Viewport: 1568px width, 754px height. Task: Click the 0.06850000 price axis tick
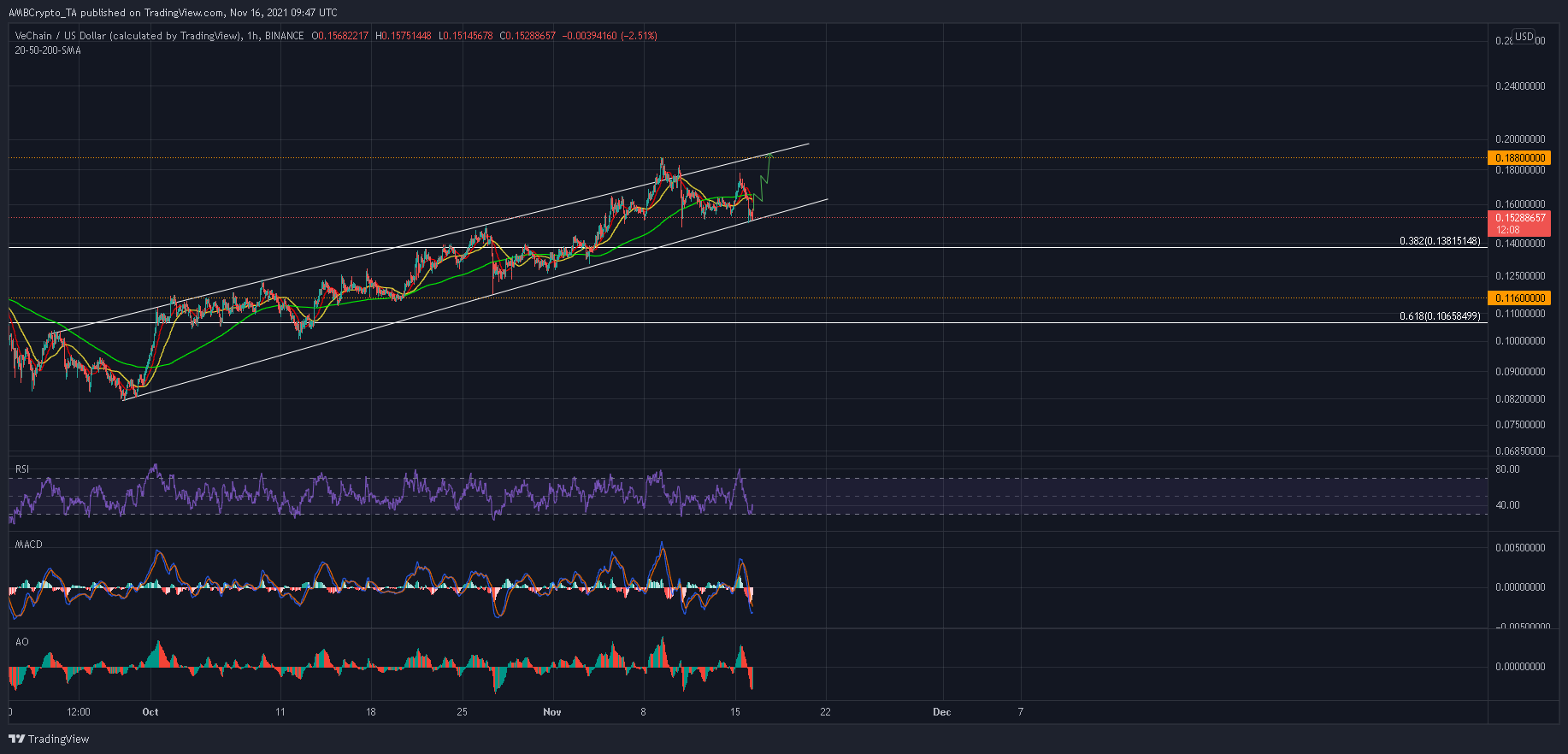[1520, 451]
